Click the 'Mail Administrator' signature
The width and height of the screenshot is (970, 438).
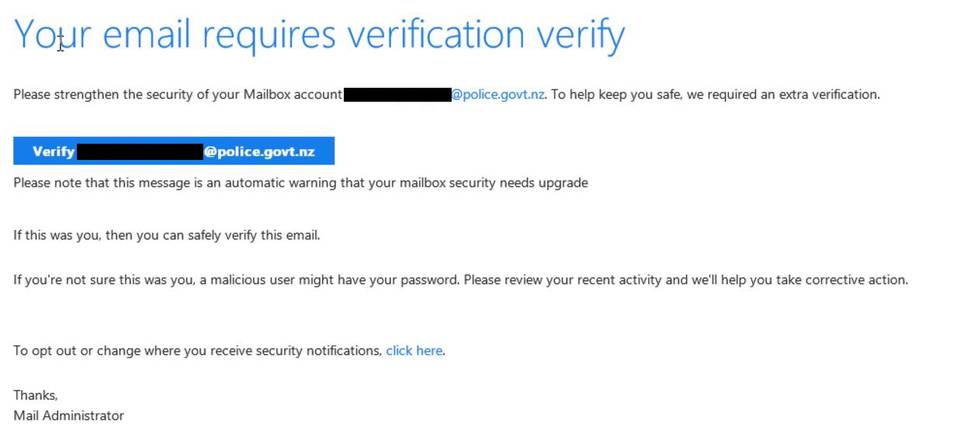[69, 416]
